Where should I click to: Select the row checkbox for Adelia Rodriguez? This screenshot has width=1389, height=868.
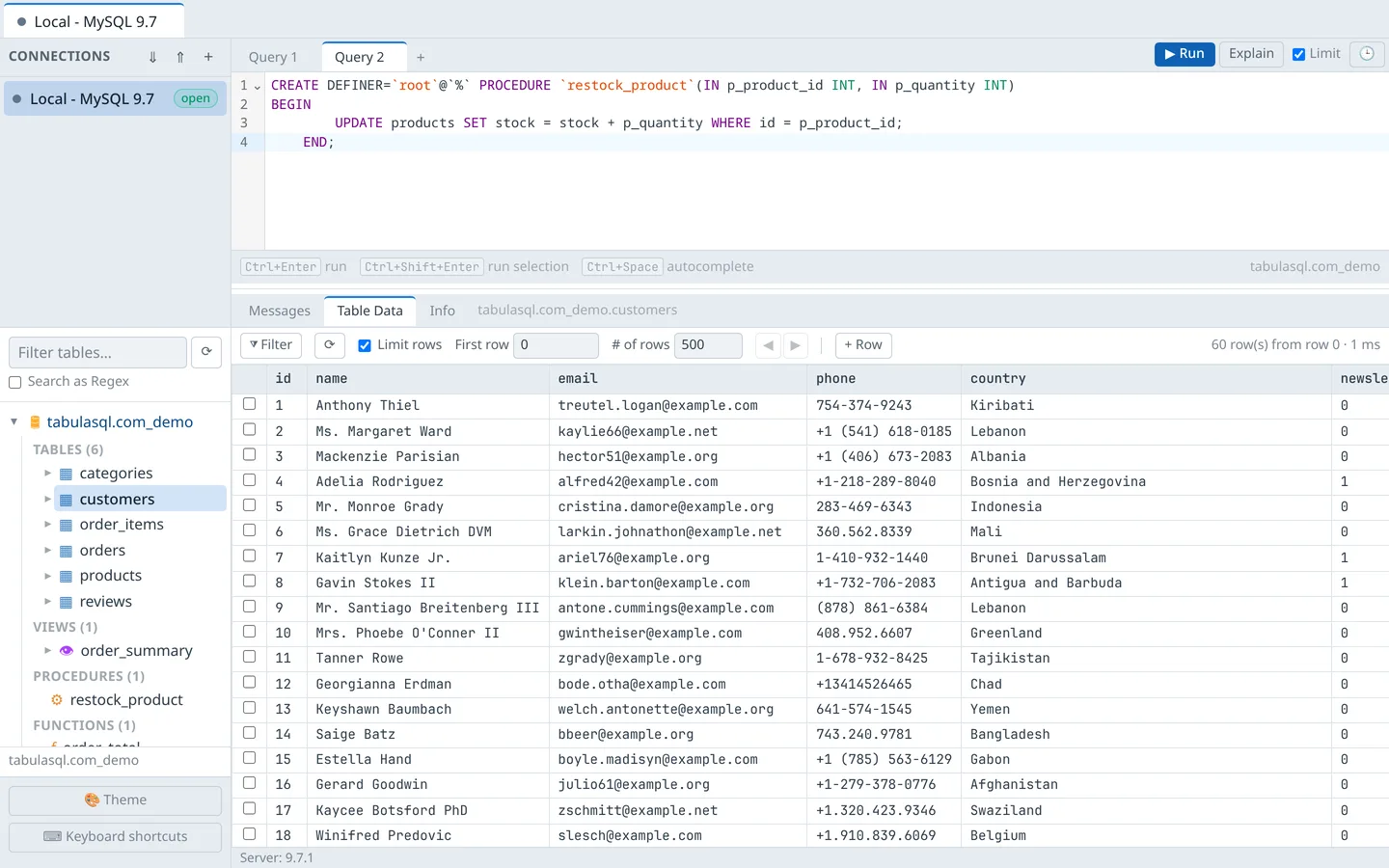click(x=250, y=480)
